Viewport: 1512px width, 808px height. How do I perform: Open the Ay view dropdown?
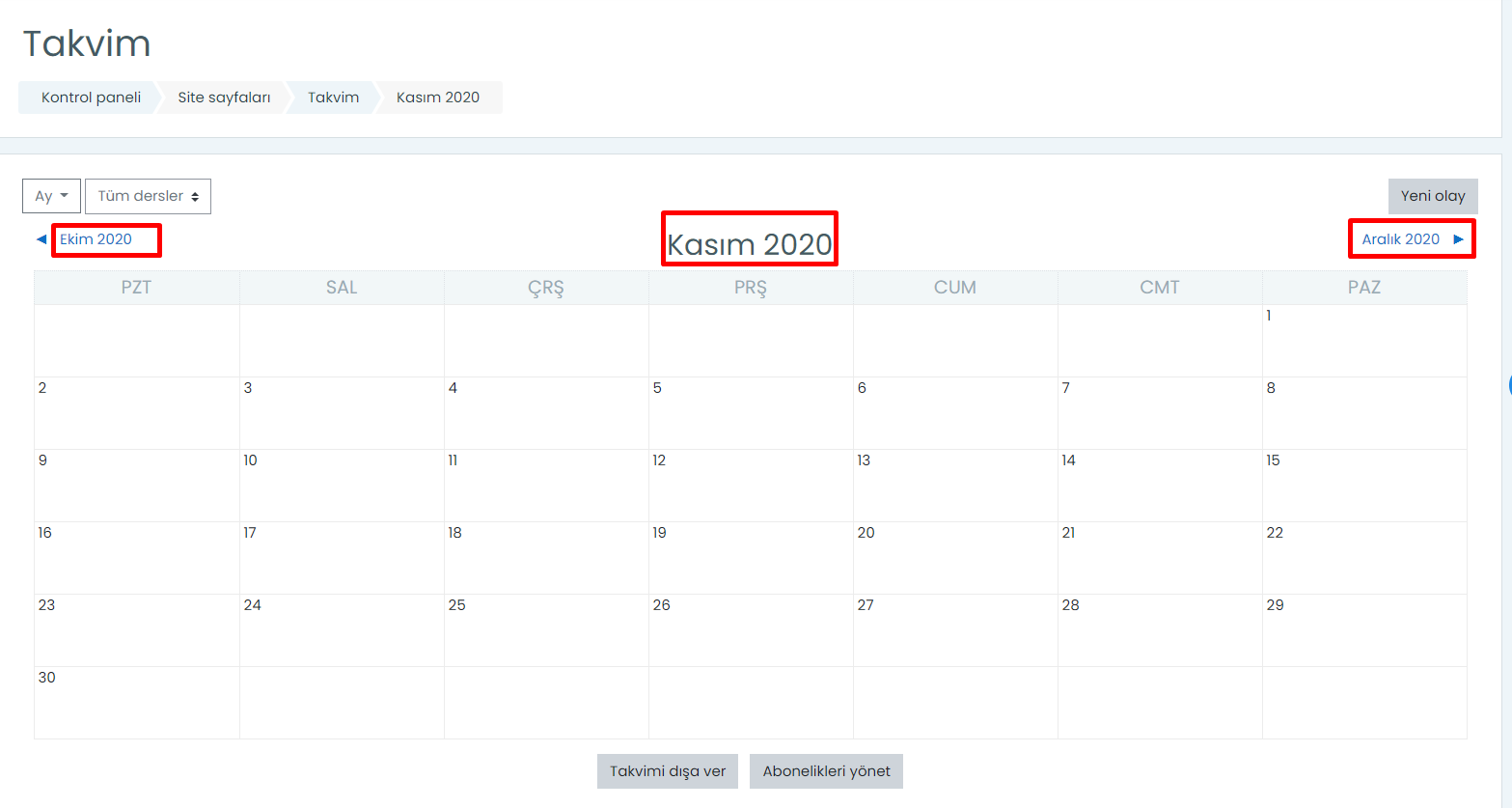click(x=51, y=196)
